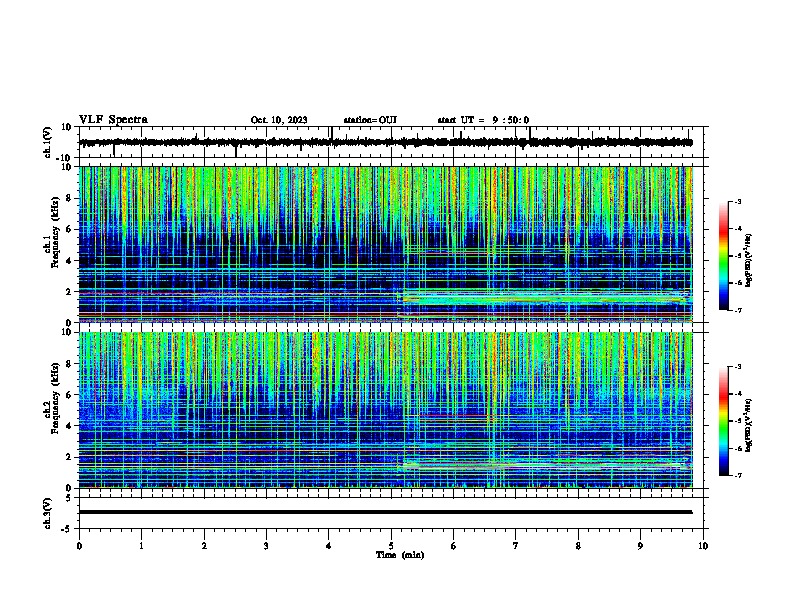Click the "9" tick on the Time axis
This screenshot has width=792, height=612.
[x=641, y=546]
